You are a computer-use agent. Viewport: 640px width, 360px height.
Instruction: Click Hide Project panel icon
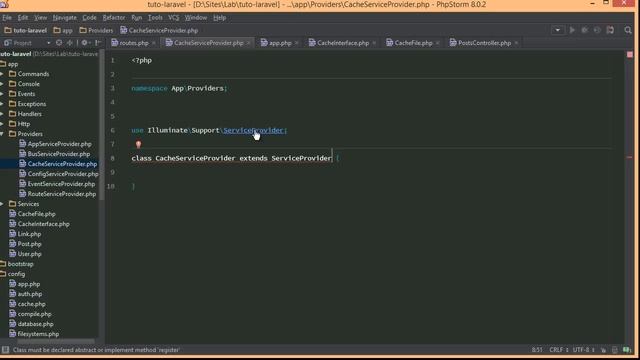pyautogui.click(x=98, y=42)
